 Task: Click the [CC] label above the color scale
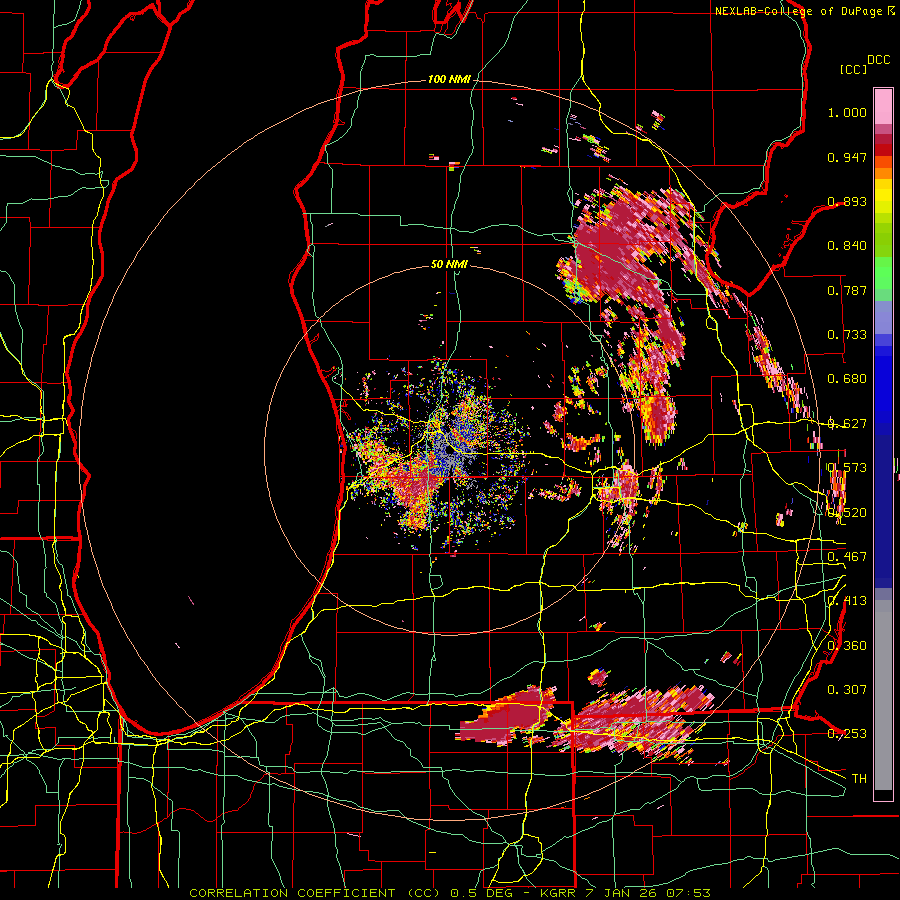pyautogui.click(x=854, y=69)
